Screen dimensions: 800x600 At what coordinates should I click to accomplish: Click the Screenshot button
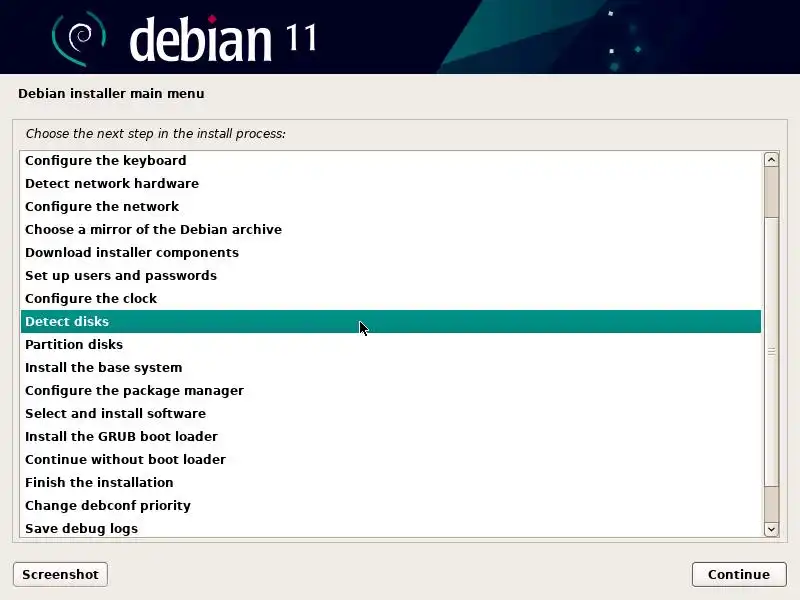60,574
